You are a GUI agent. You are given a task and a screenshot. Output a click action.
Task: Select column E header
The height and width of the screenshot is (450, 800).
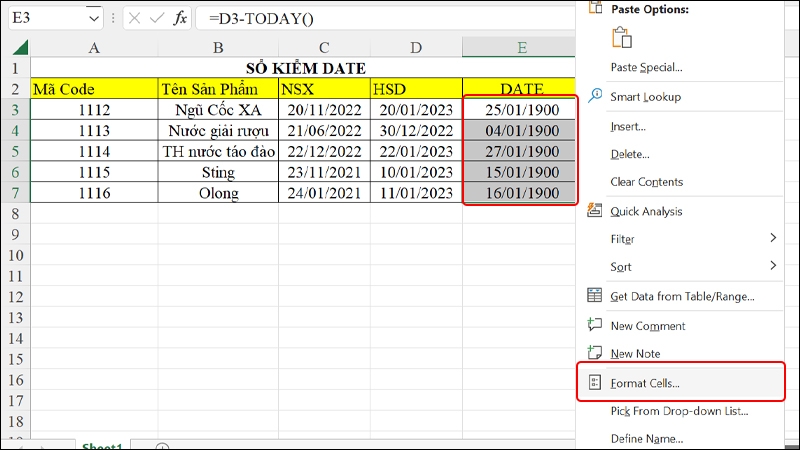518,48
